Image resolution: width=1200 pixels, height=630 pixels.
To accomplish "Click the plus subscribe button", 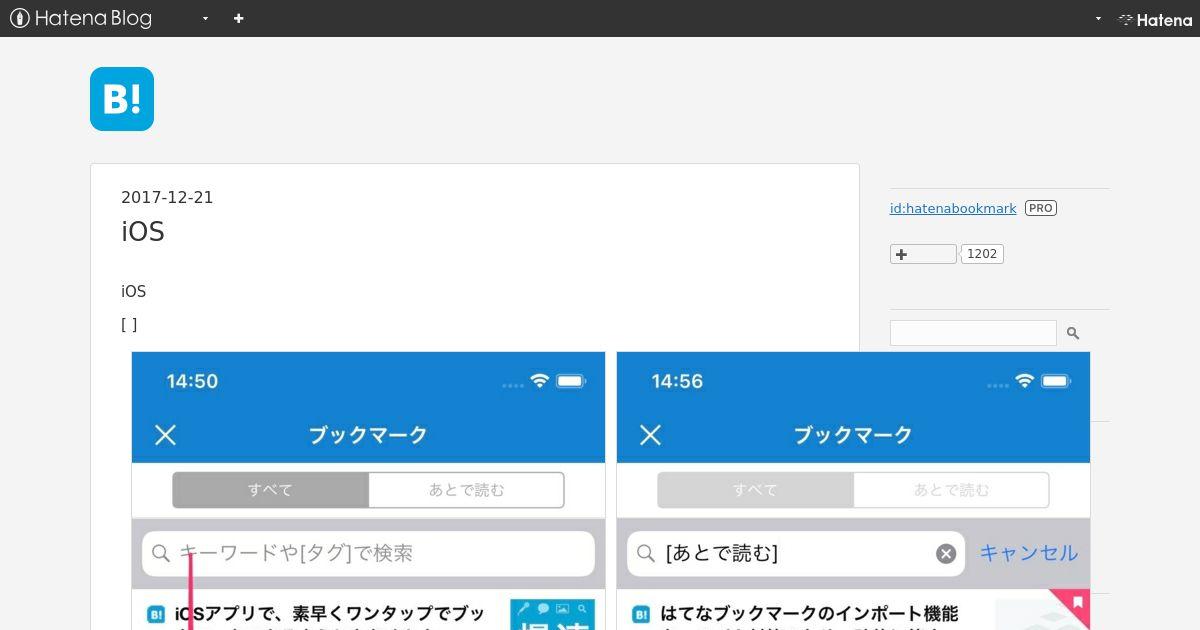I will click(x=923, y=254).
